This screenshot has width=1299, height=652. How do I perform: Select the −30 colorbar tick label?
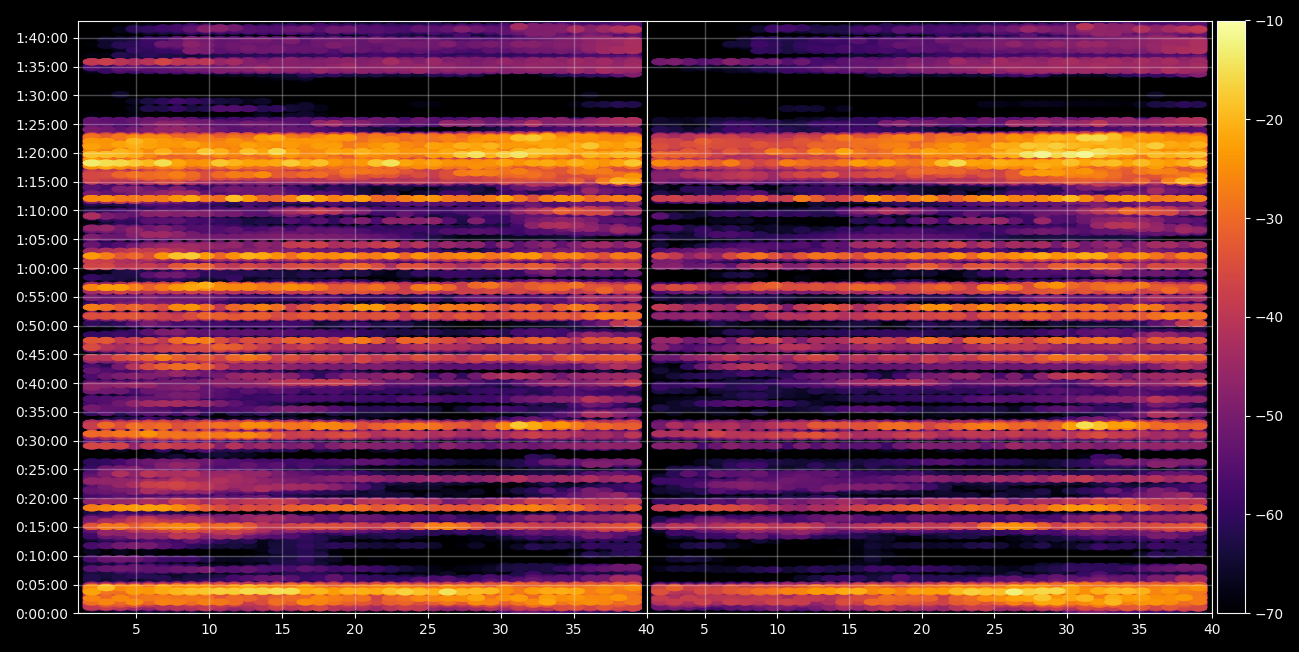[1269, 219]
